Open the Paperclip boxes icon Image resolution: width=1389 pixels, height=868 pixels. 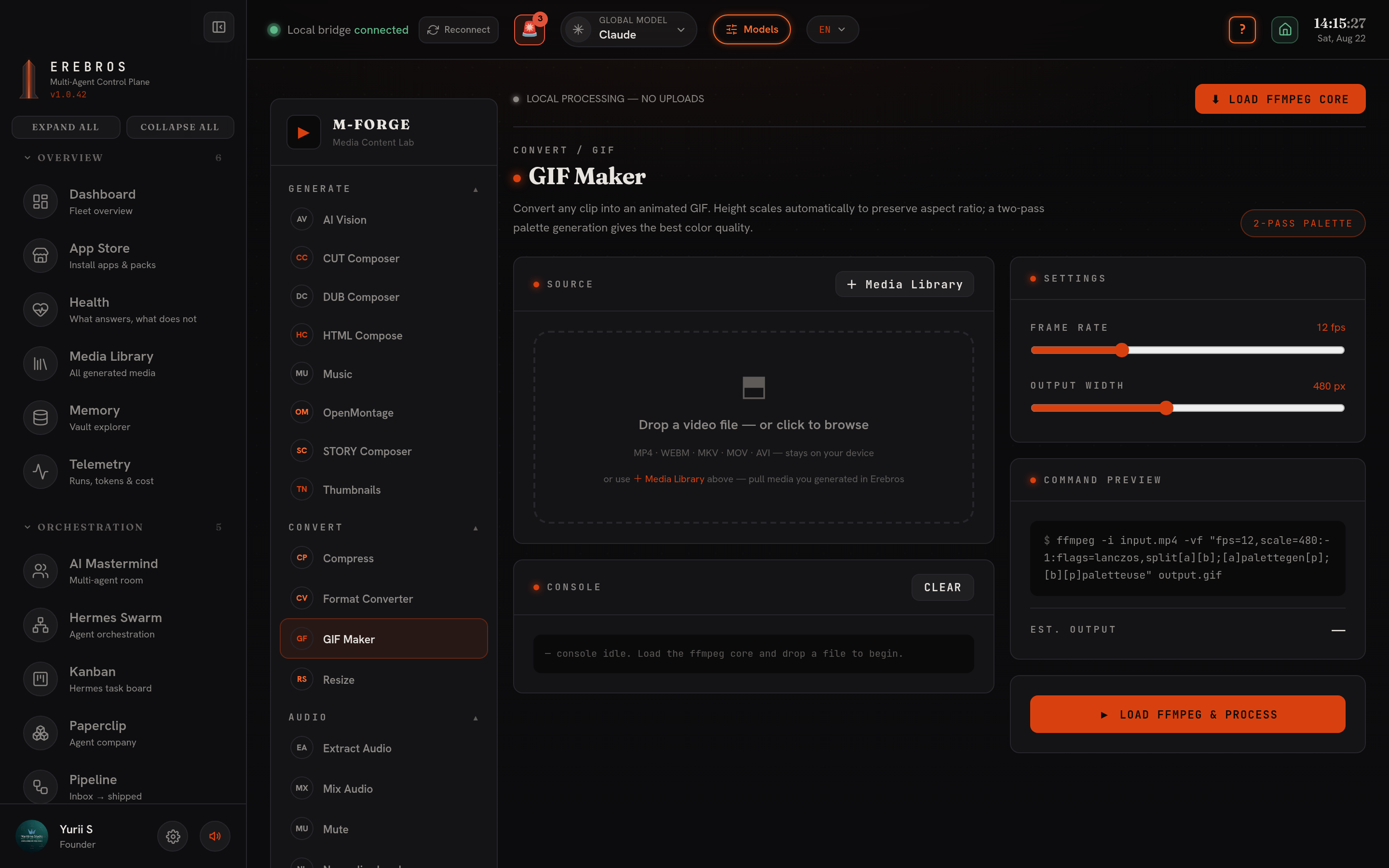pos(40,732)
